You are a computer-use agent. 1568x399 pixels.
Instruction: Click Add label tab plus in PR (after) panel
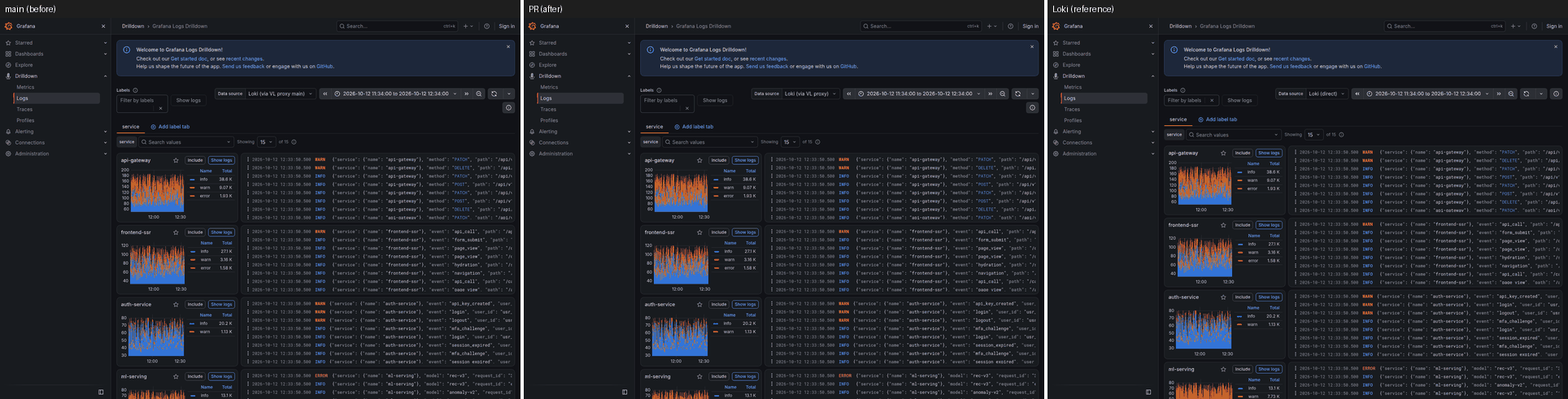677,127
